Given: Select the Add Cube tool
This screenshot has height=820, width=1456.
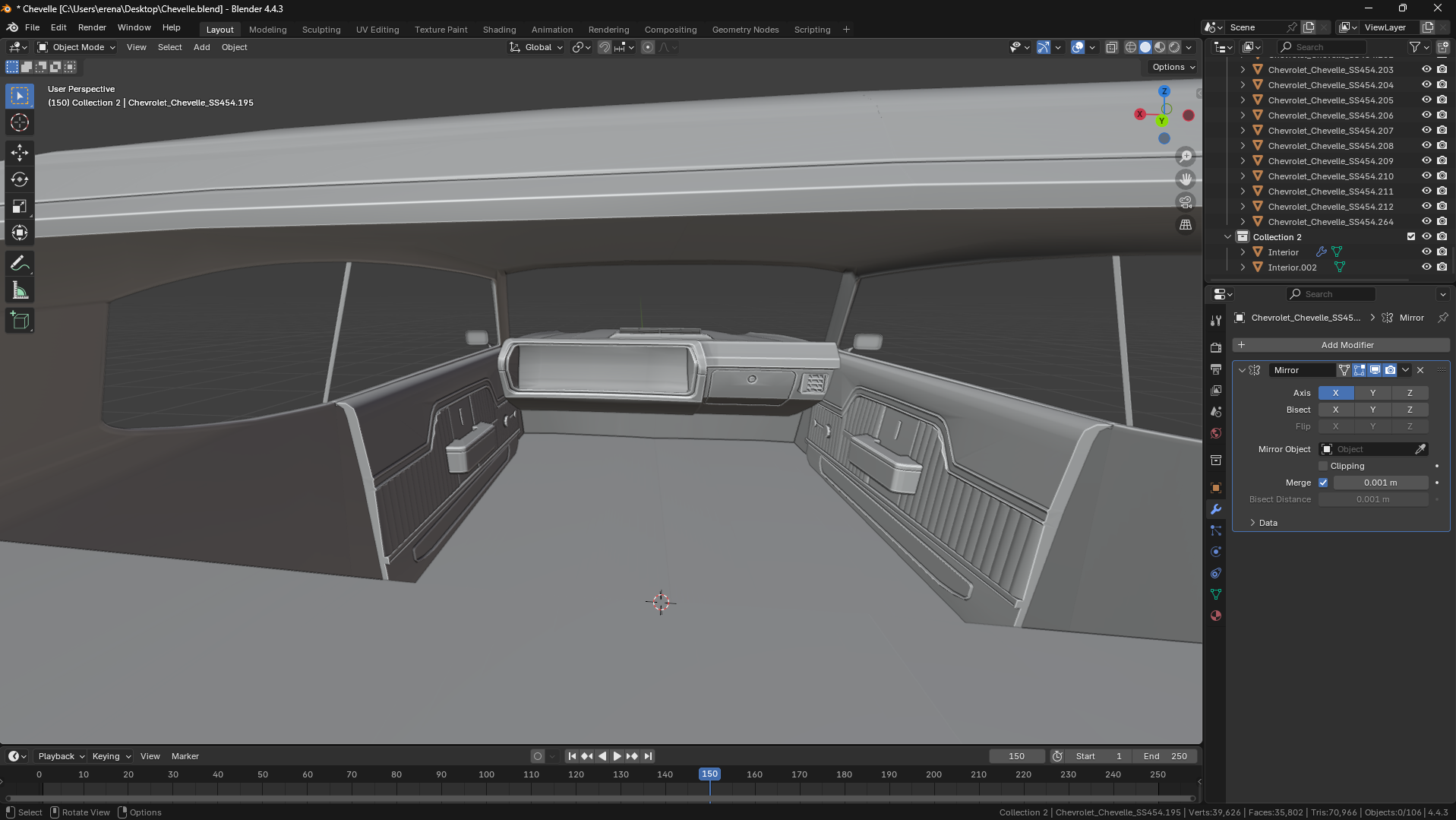Looking at the screenshot, I should coord(20,321).
